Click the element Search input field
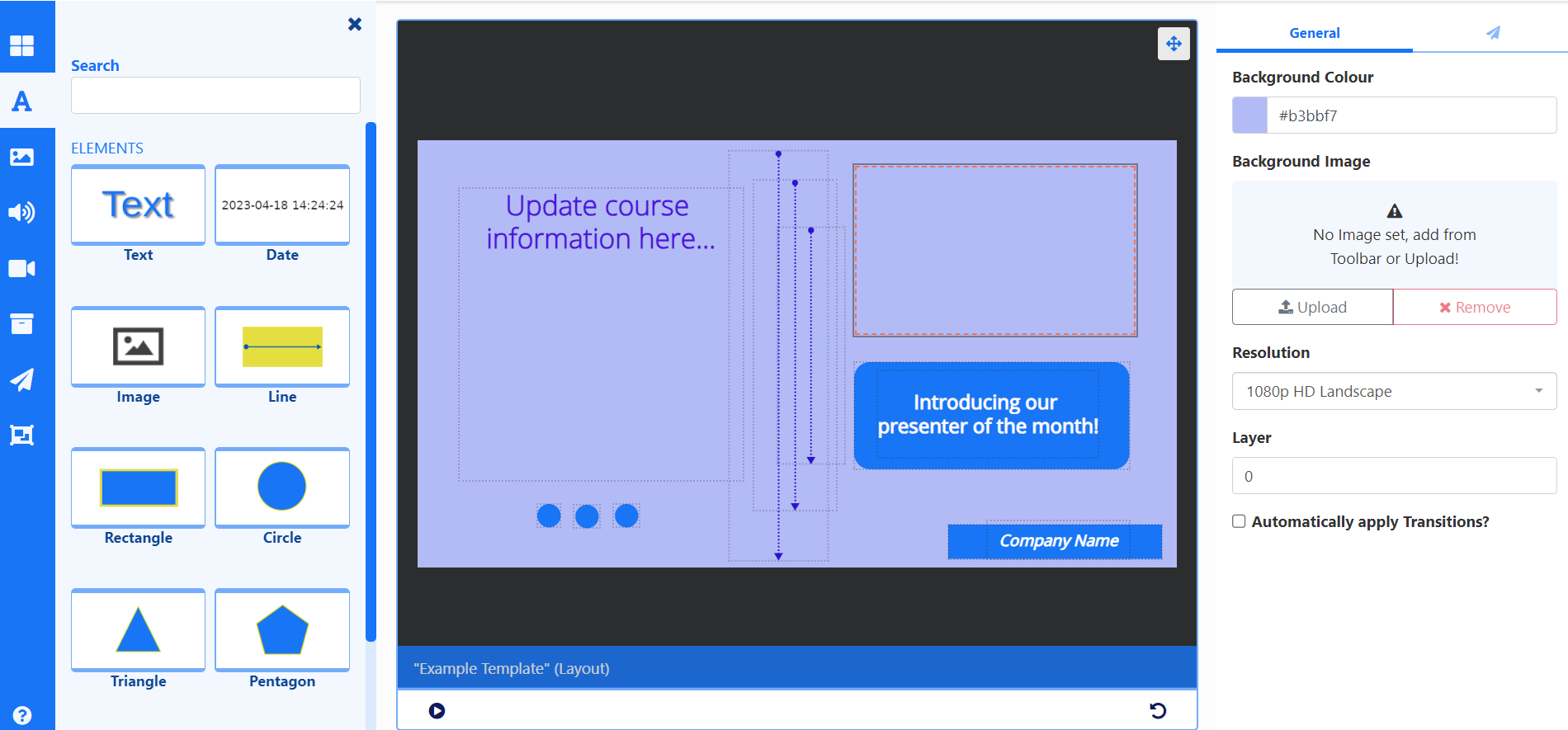 (215, 96)
